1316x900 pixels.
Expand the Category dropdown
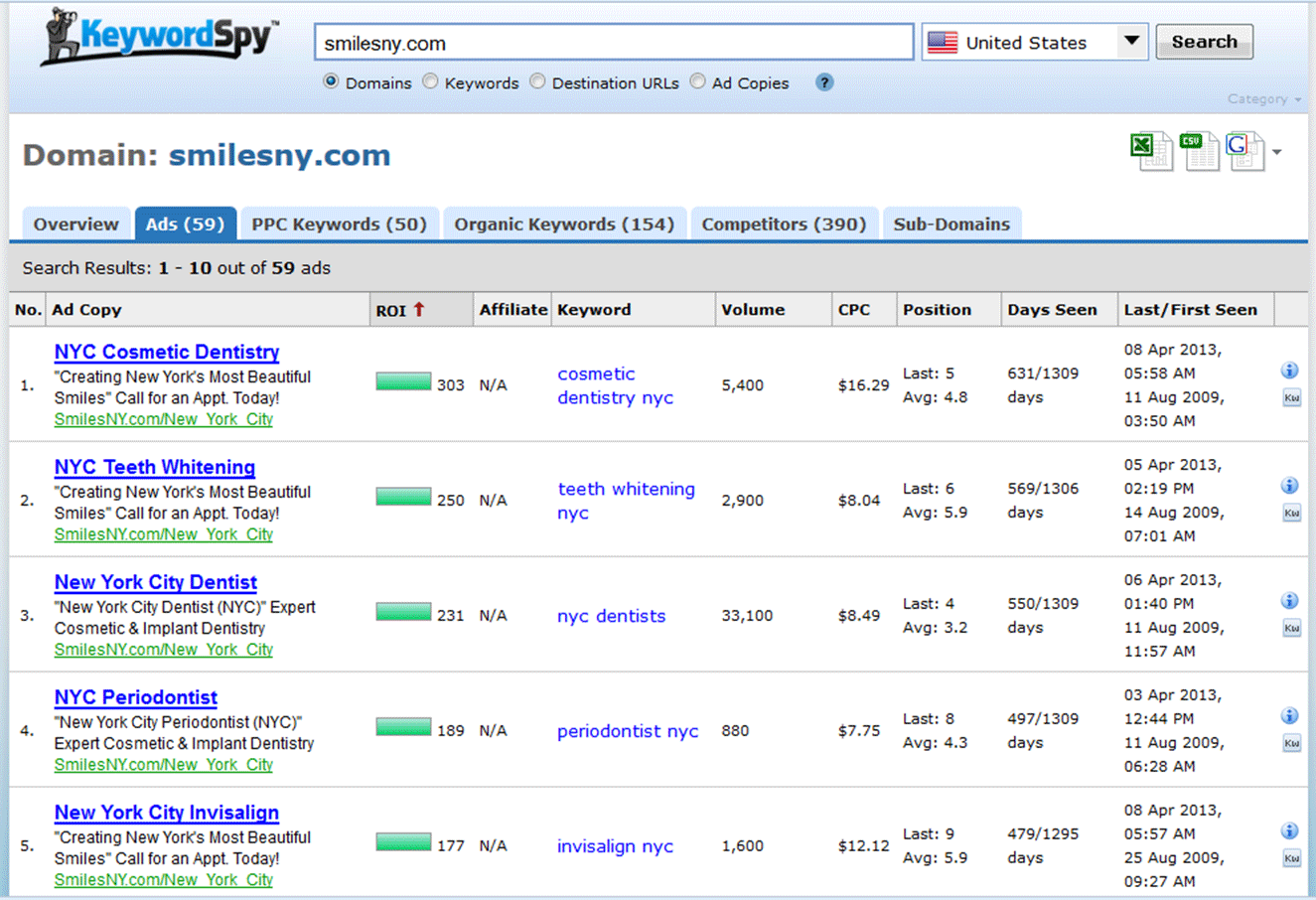1263,99
